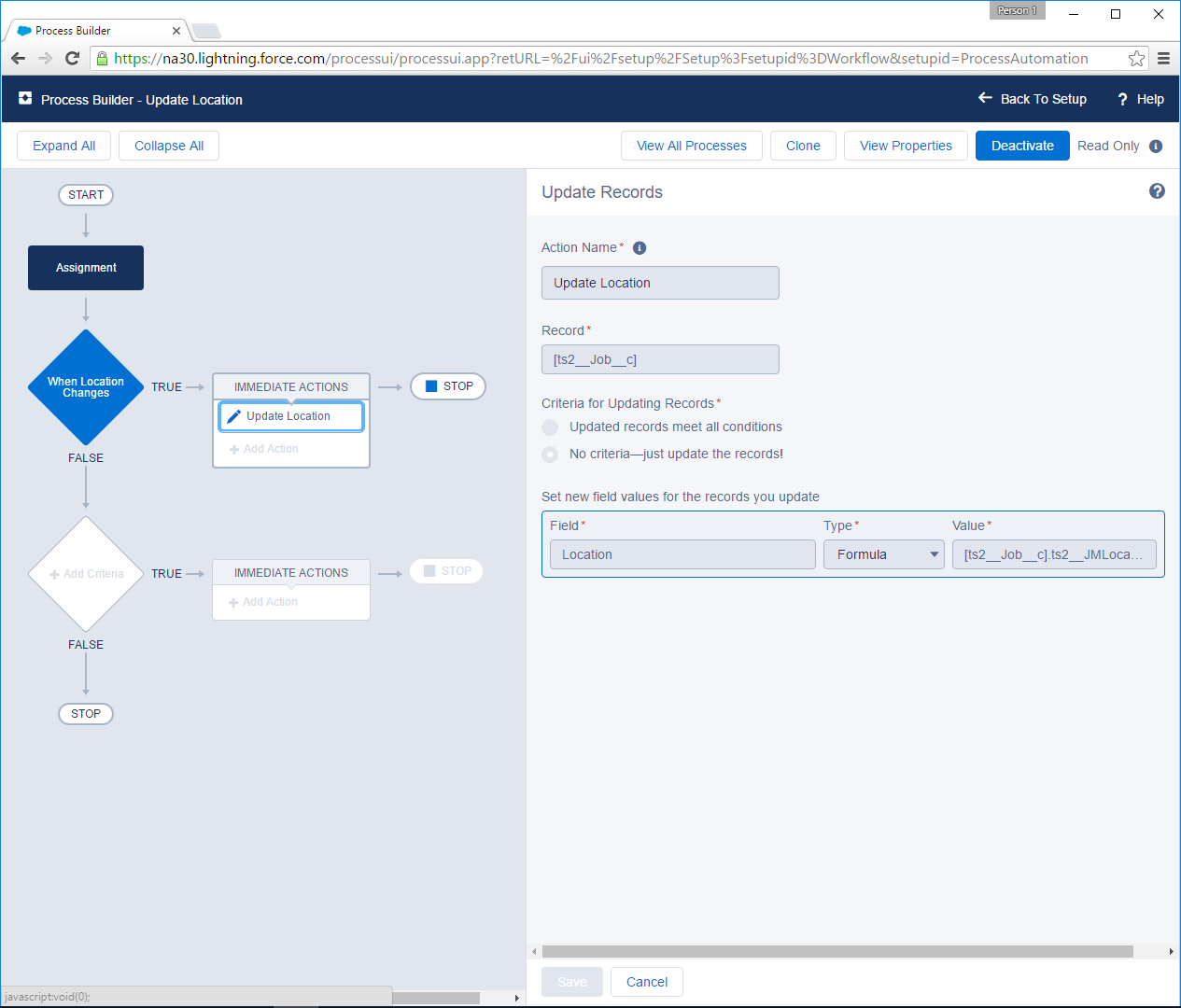Open View All Processes
This screenshot has height=1008, width=1181.
point(692,146)
